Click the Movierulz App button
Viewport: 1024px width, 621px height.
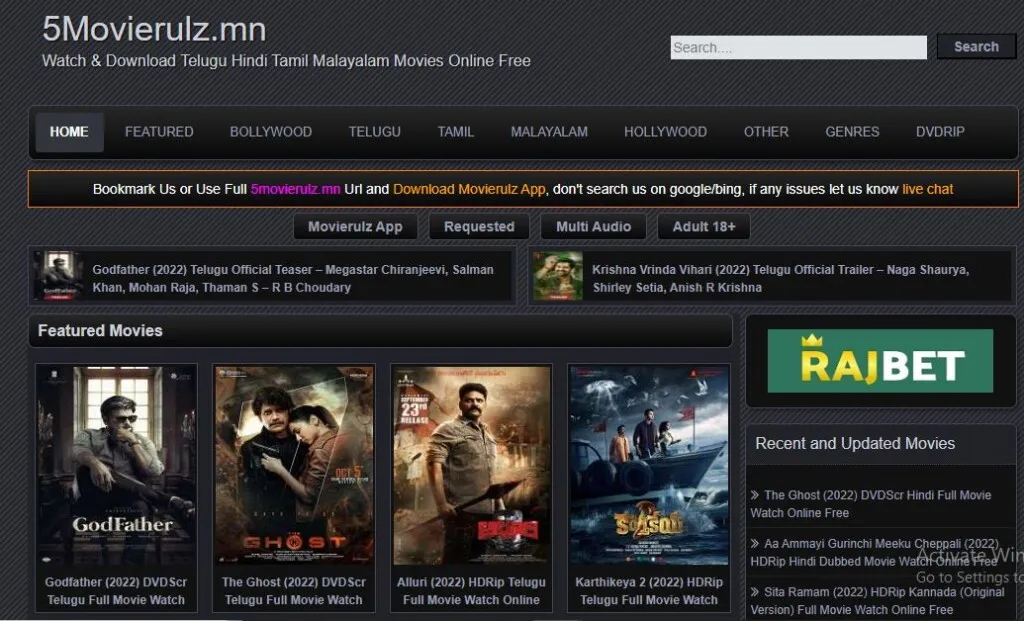tap(355, 226)
